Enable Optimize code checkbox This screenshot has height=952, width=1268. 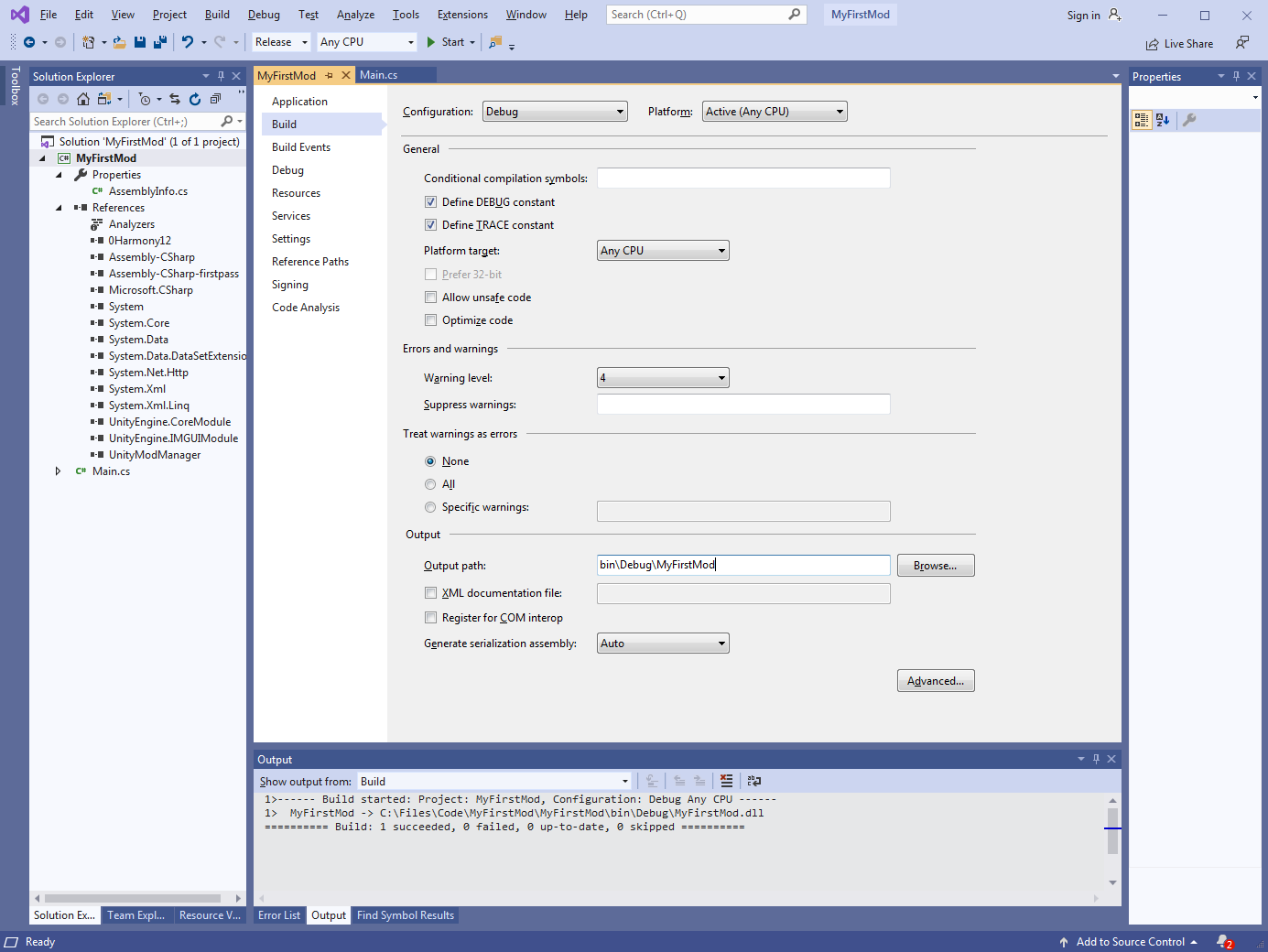click(430, 320)
